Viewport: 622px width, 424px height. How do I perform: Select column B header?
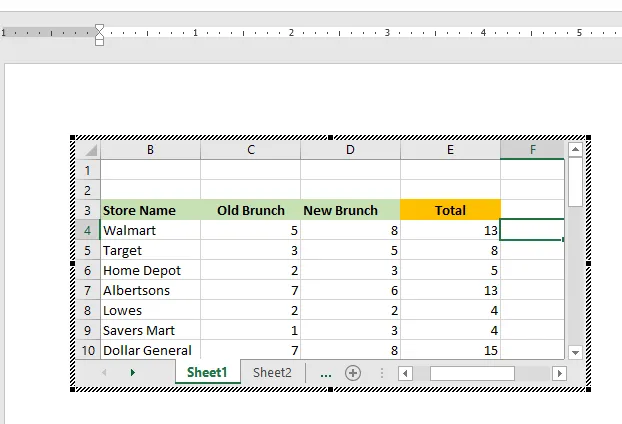[150, 150]
